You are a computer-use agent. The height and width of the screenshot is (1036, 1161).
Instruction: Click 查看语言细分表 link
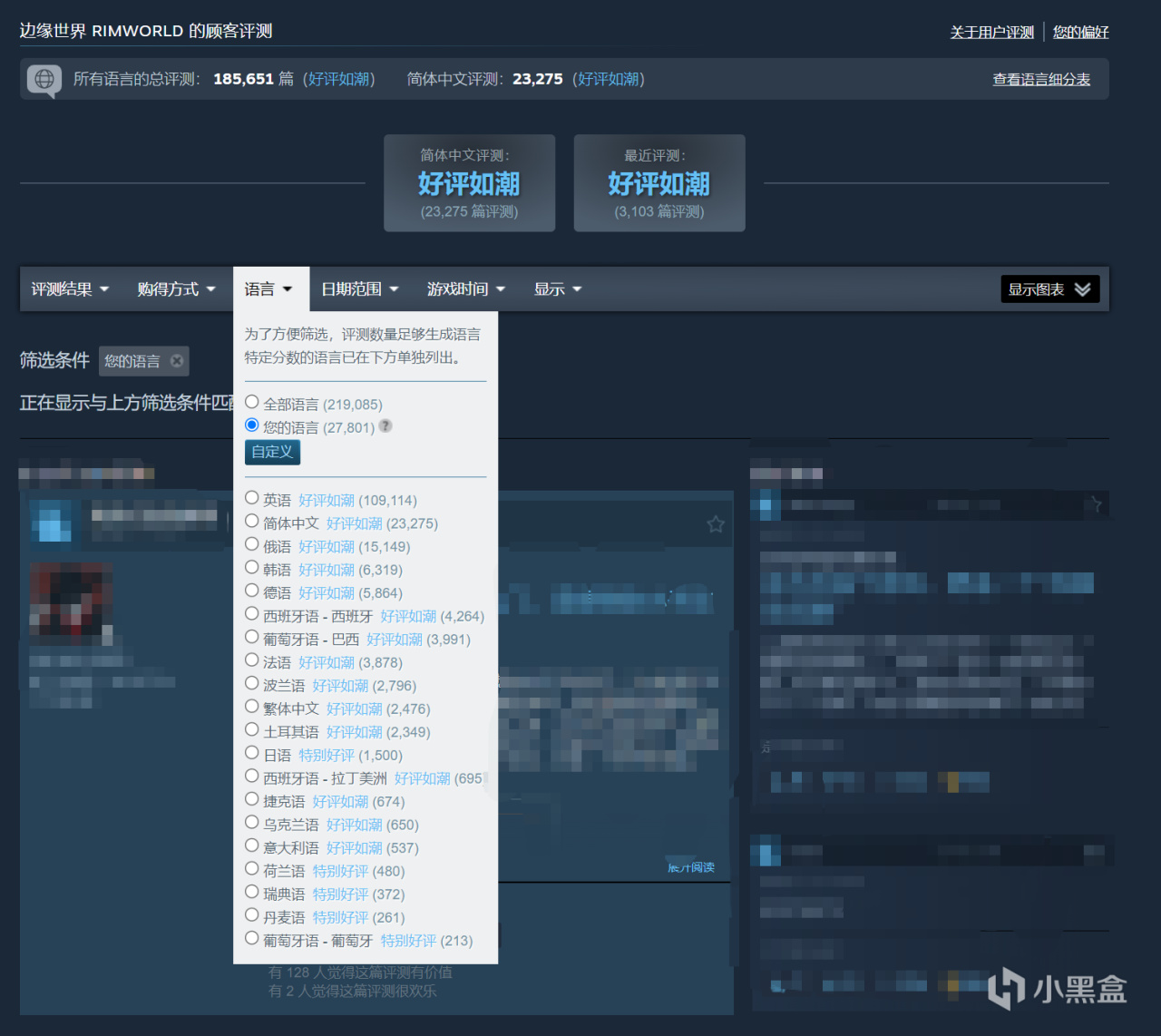point(1041,80)
